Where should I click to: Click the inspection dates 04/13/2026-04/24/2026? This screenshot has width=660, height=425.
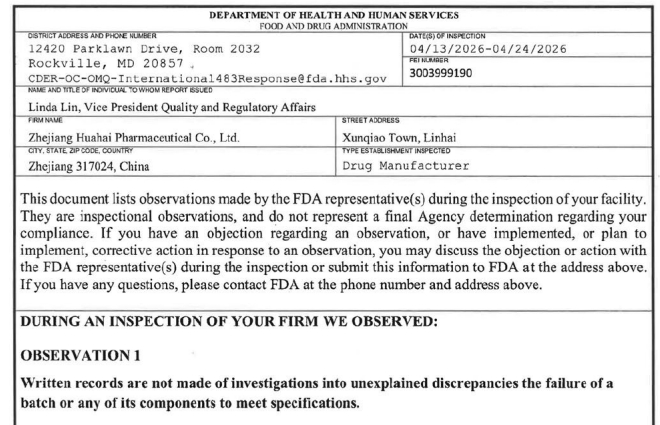pos(488,49)
